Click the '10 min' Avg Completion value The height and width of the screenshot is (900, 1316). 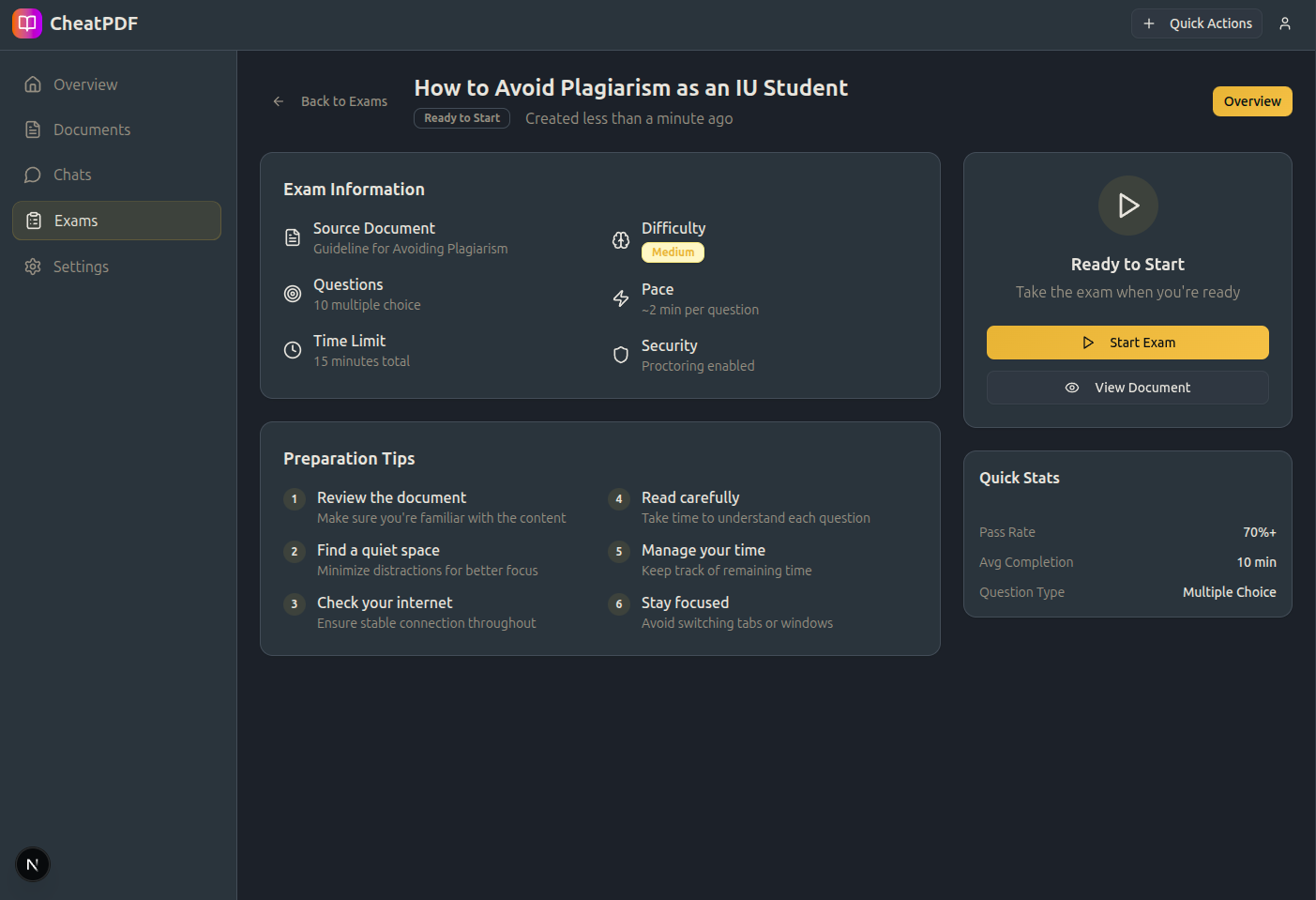coord(1256,562)
